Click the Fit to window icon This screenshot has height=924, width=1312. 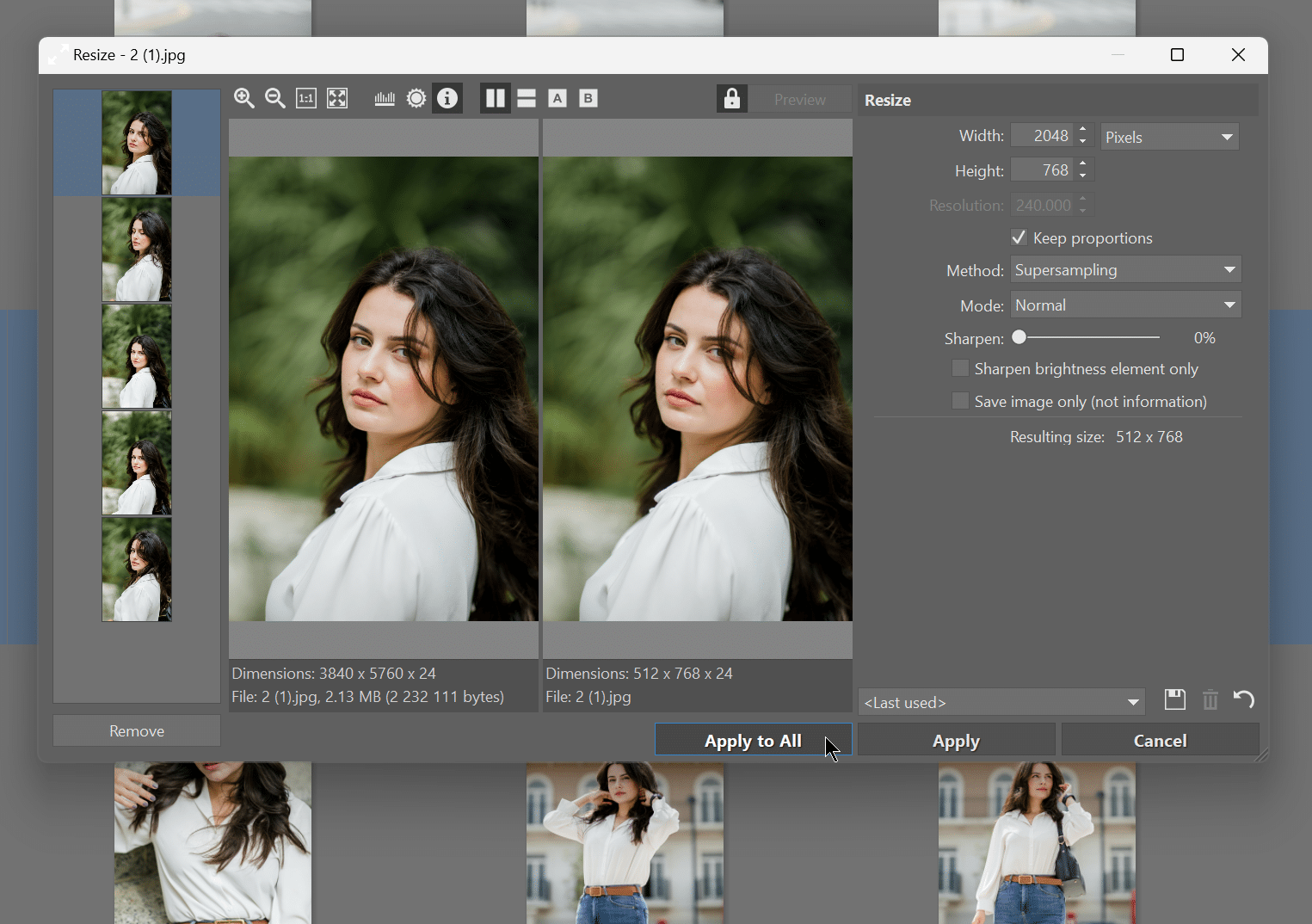[x=337, y=98]
